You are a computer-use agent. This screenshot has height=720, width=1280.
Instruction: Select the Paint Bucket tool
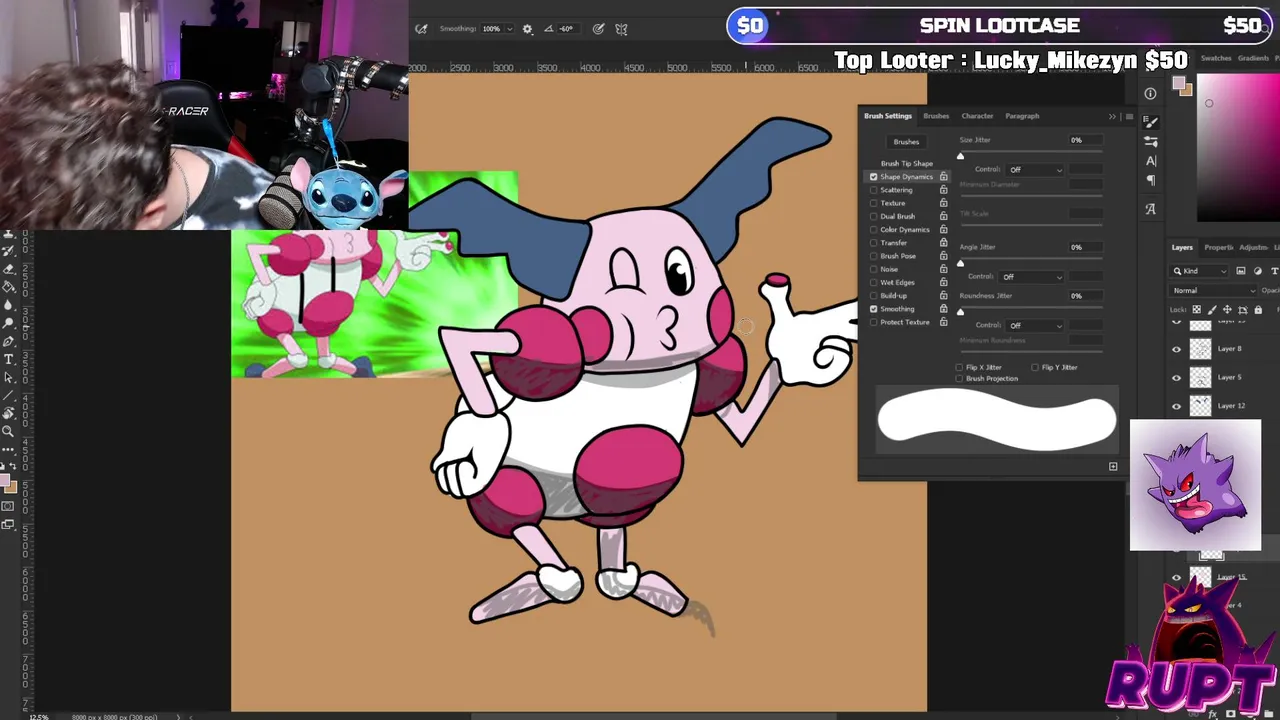click(x=9, y=286)
